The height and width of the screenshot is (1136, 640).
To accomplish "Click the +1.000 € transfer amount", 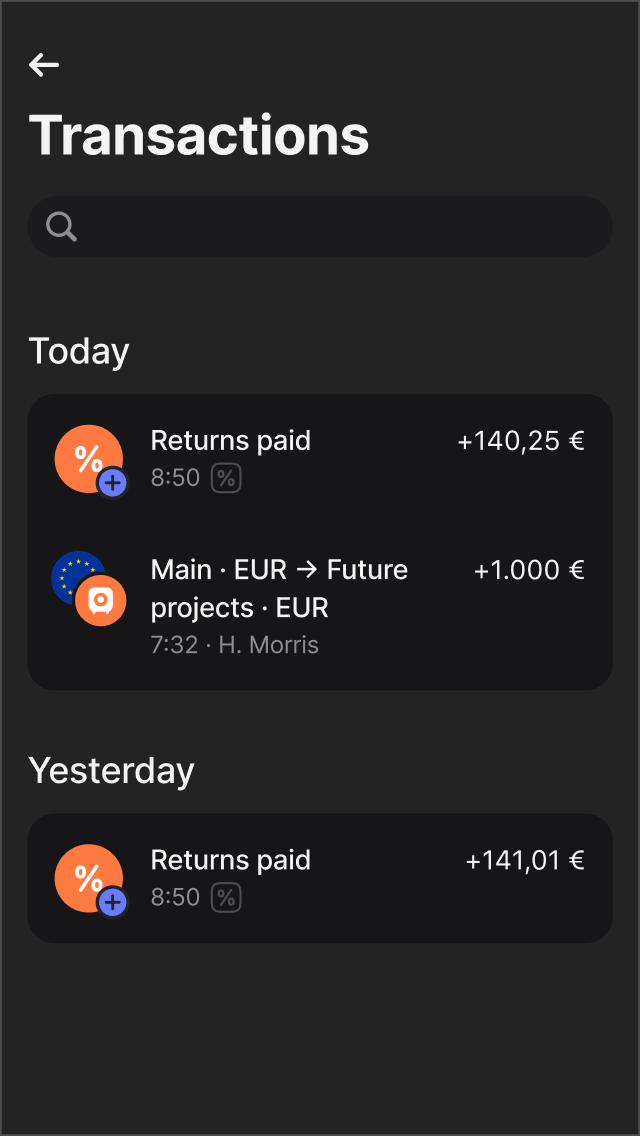I will tap(528, 570).
